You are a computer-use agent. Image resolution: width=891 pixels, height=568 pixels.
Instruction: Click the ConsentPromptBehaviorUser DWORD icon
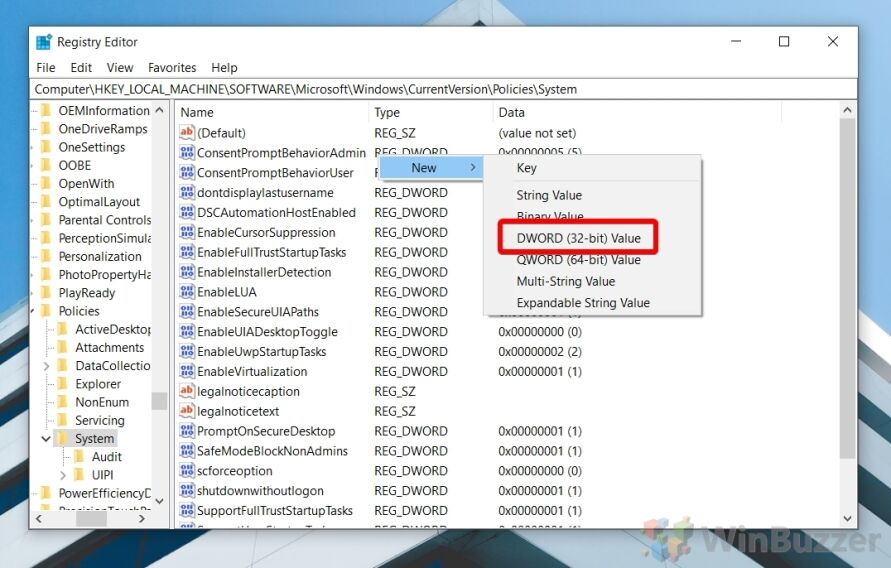click(x=186, y=172)
